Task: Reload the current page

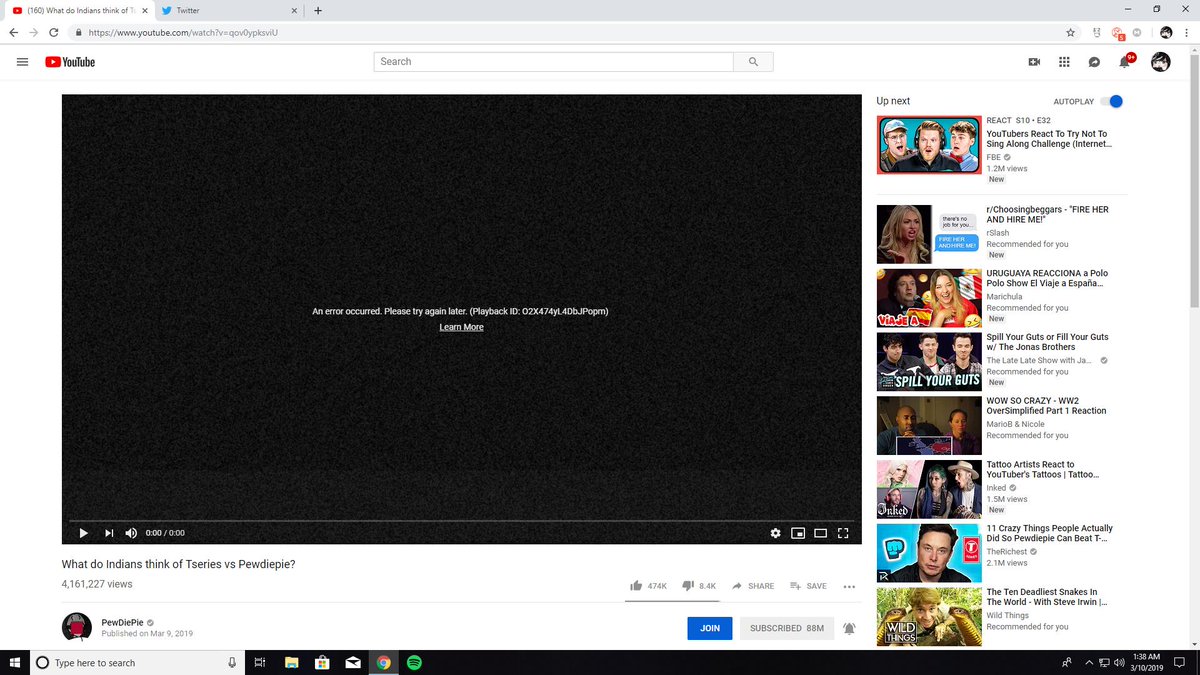Action: point(54,32)
